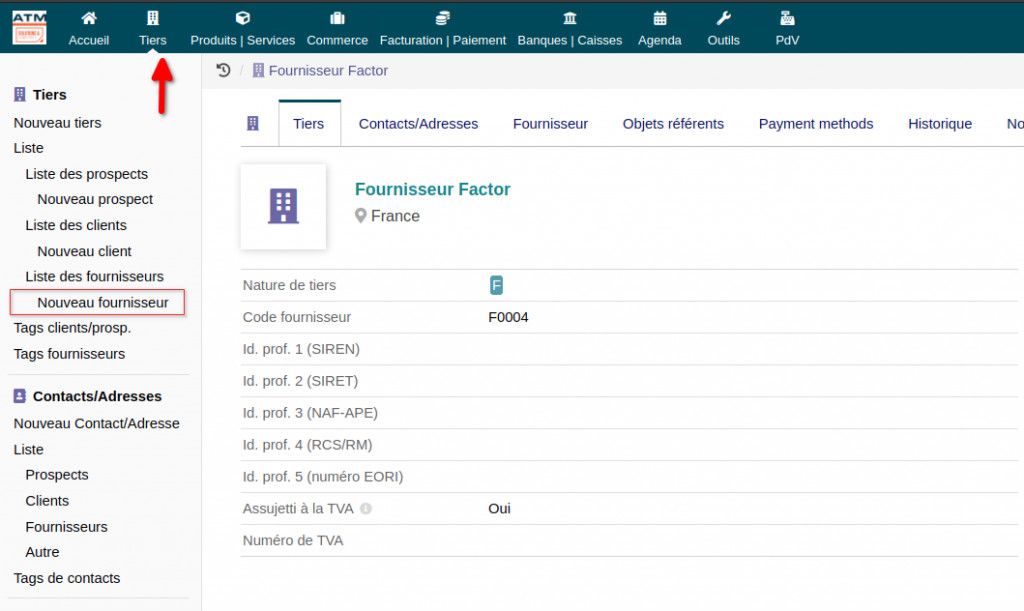Open the Objets référents tab
This screenshot has height=611, width=1024.
[x=673, y=123]
